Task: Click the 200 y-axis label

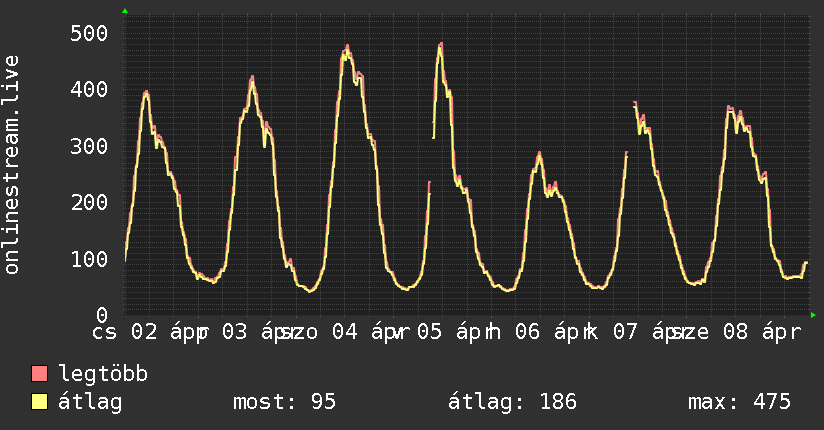Action: [x=88, y=202]
